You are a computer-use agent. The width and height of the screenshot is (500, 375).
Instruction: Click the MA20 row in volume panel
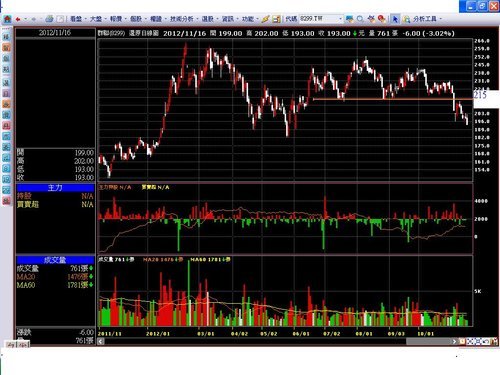click(x=55, y=277)
